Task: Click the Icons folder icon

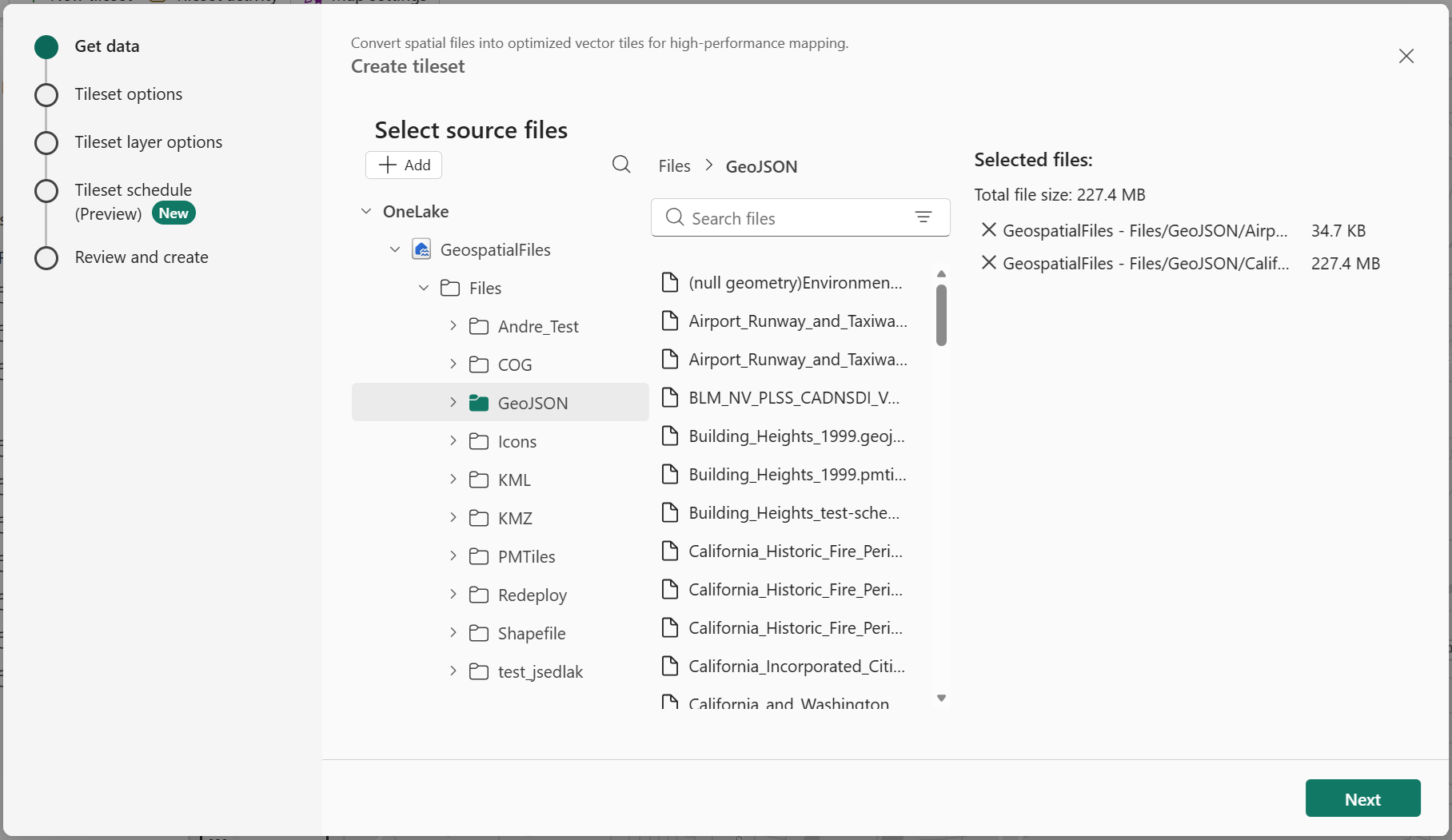Action: [479, 441]
